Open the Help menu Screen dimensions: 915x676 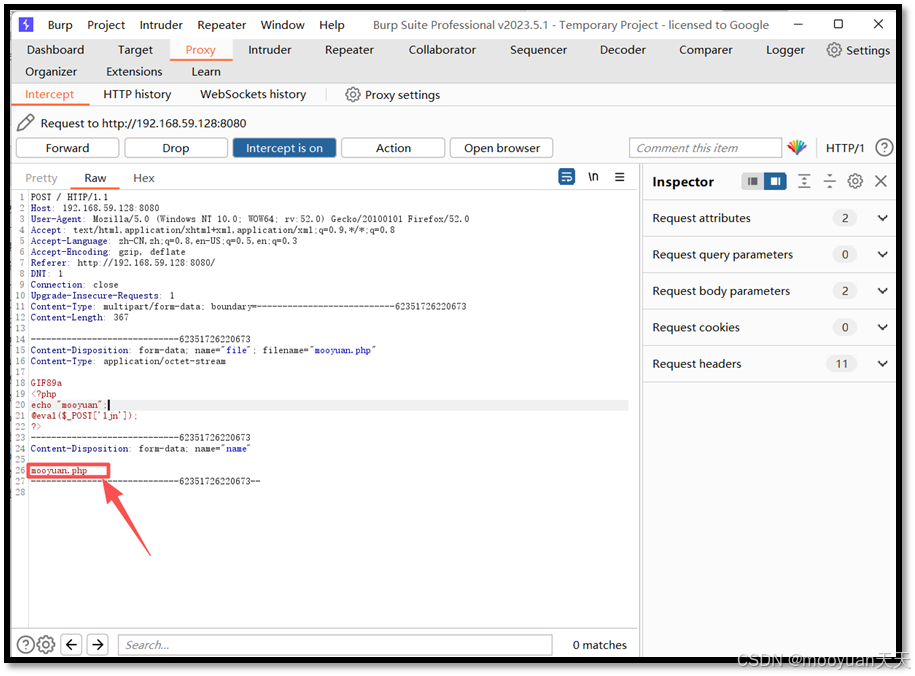[331, 25]
